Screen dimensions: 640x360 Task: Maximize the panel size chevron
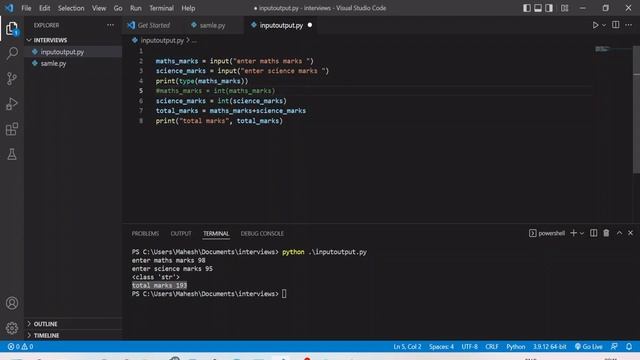(x=619, y=233)
